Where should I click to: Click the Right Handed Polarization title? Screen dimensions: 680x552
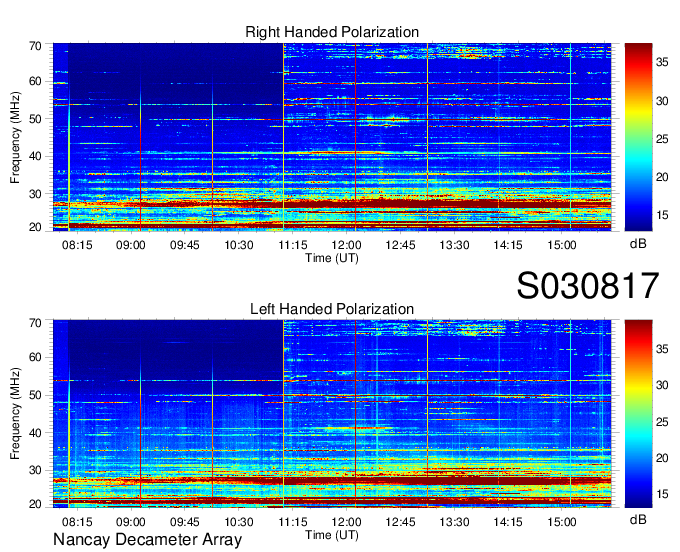332,32
